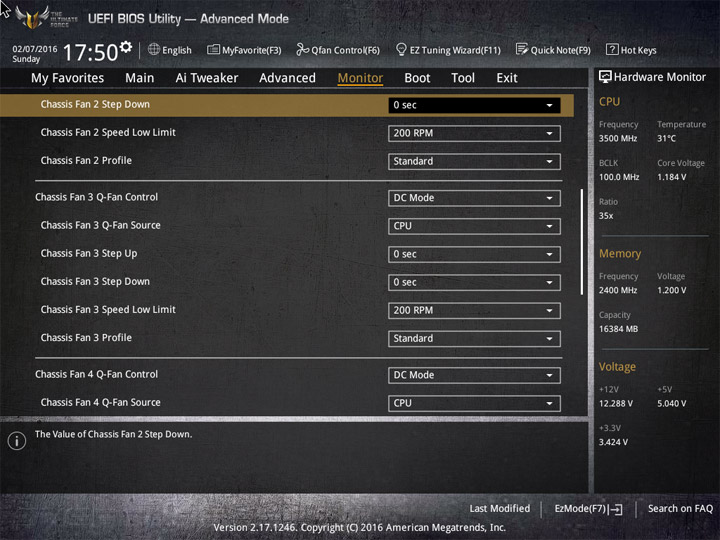
Task: Open the Boot tab
Action: point(417,78)
